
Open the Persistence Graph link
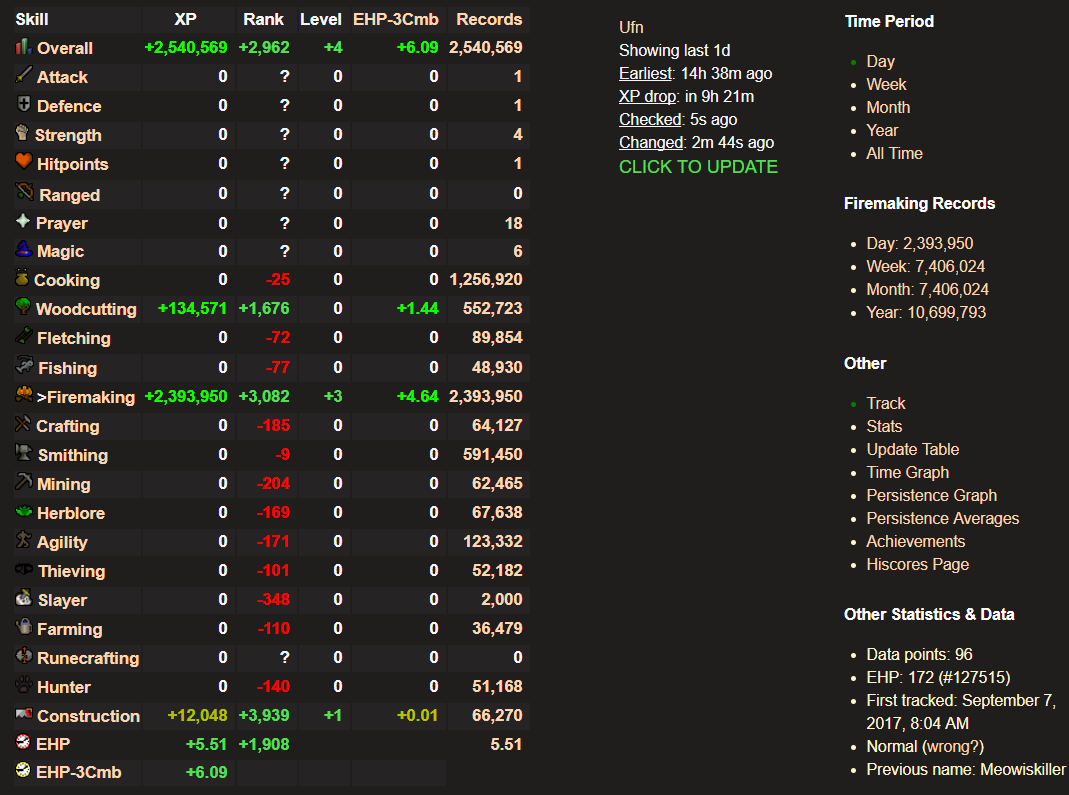tap(931, 496)
